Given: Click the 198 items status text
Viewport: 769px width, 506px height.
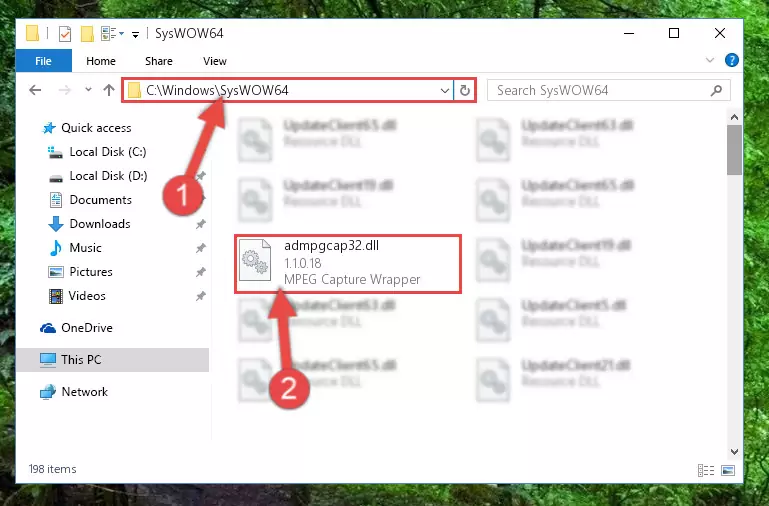Looking at the screenshot, I should click(52, 469).
